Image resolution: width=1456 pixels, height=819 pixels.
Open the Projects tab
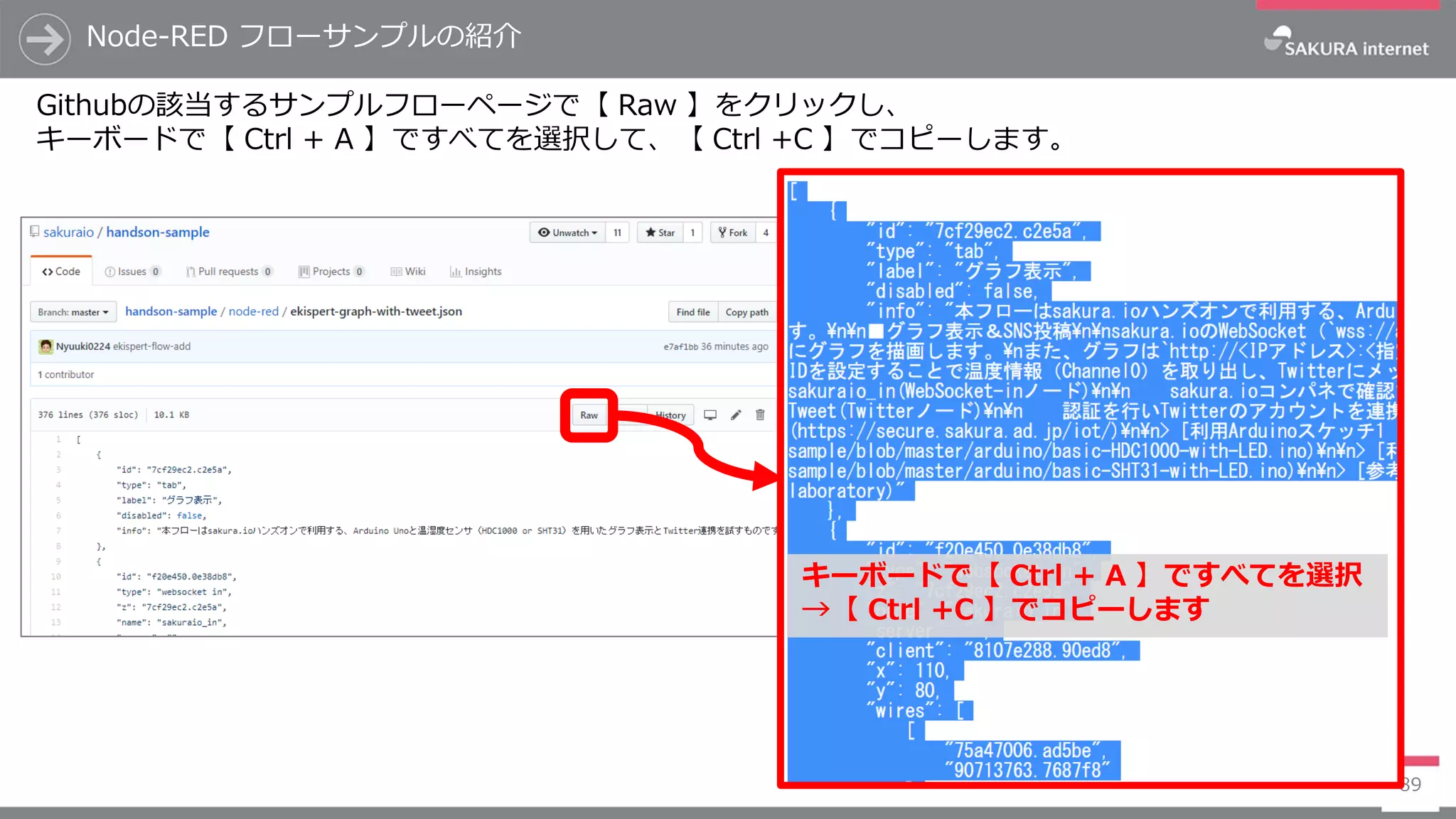(331, 272)
